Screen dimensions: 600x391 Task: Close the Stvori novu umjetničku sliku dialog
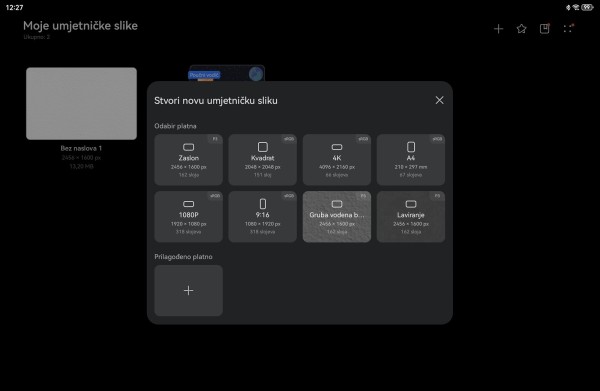pos(439,100)
